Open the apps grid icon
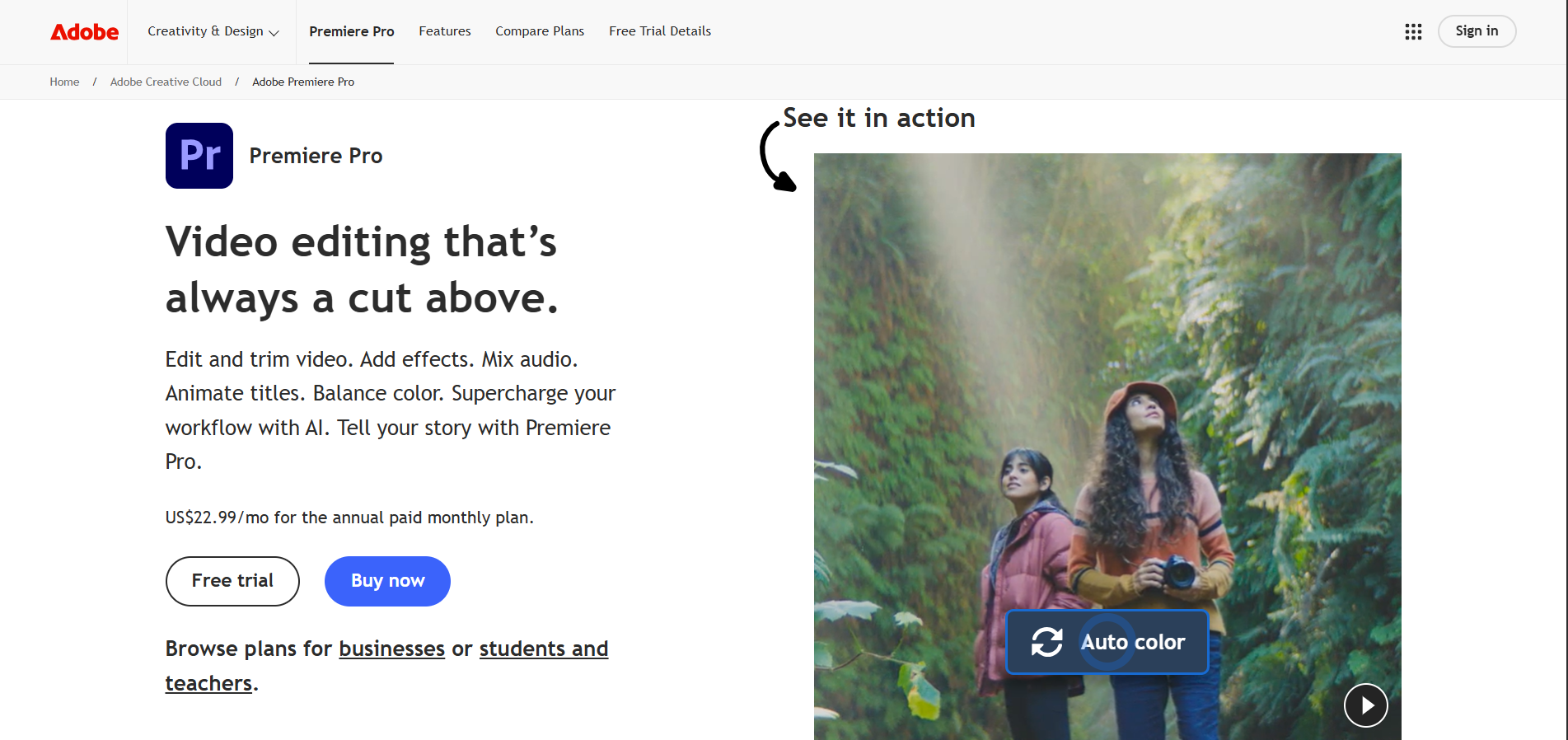Viewport: 1568px width, 740px height. (x=1413, y=31)
